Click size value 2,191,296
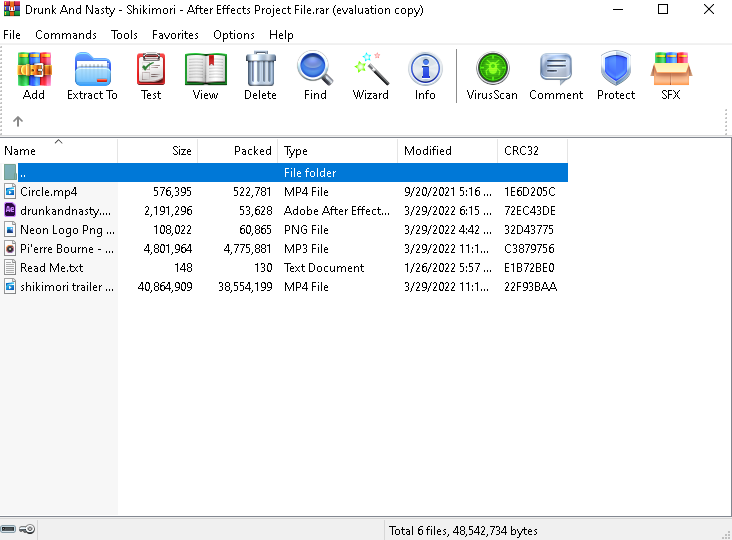The height and width of the screenshot is (540, 732). click(x=168, y=211)
